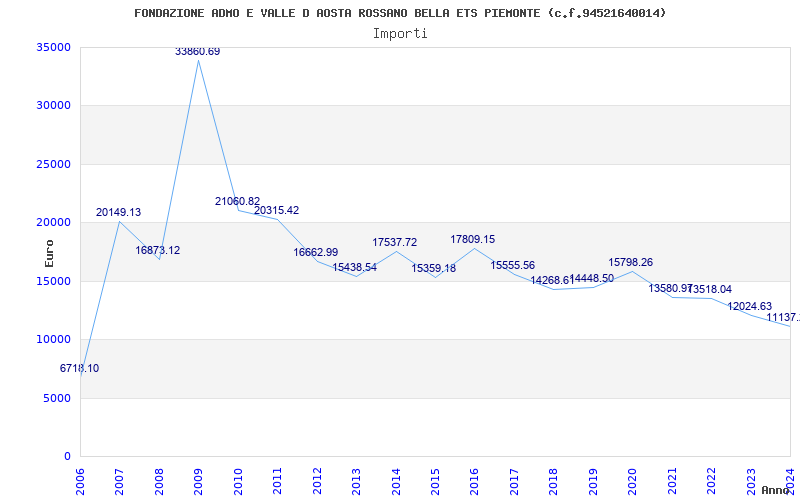Select the 20149.13 data label

click(x=118, y=212)
